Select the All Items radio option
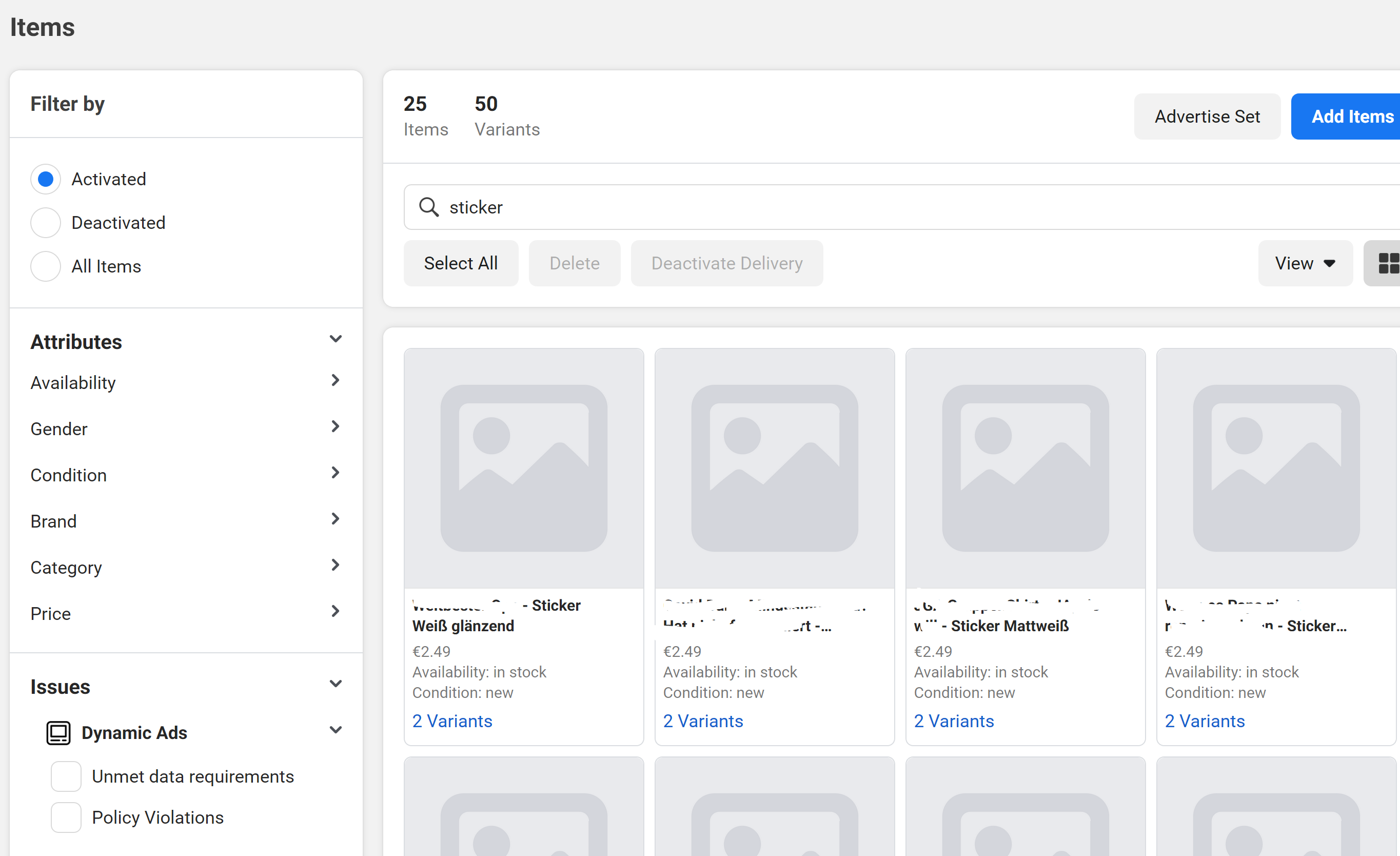The width and height of the screenshot is (1400, 856). (x=46, y=266)
